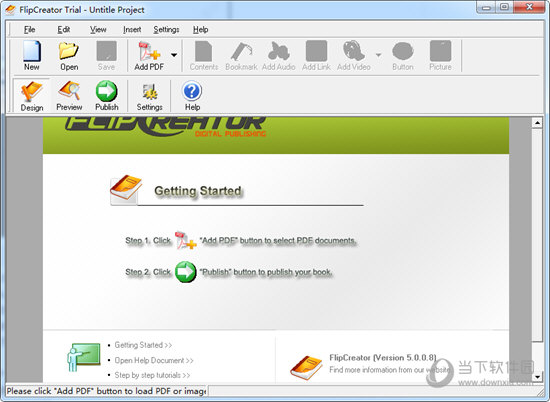Open the File menu

[x=29, y=30]
